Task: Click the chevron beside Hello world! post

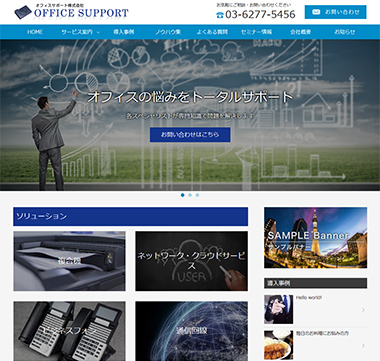Action: (363, 310)
